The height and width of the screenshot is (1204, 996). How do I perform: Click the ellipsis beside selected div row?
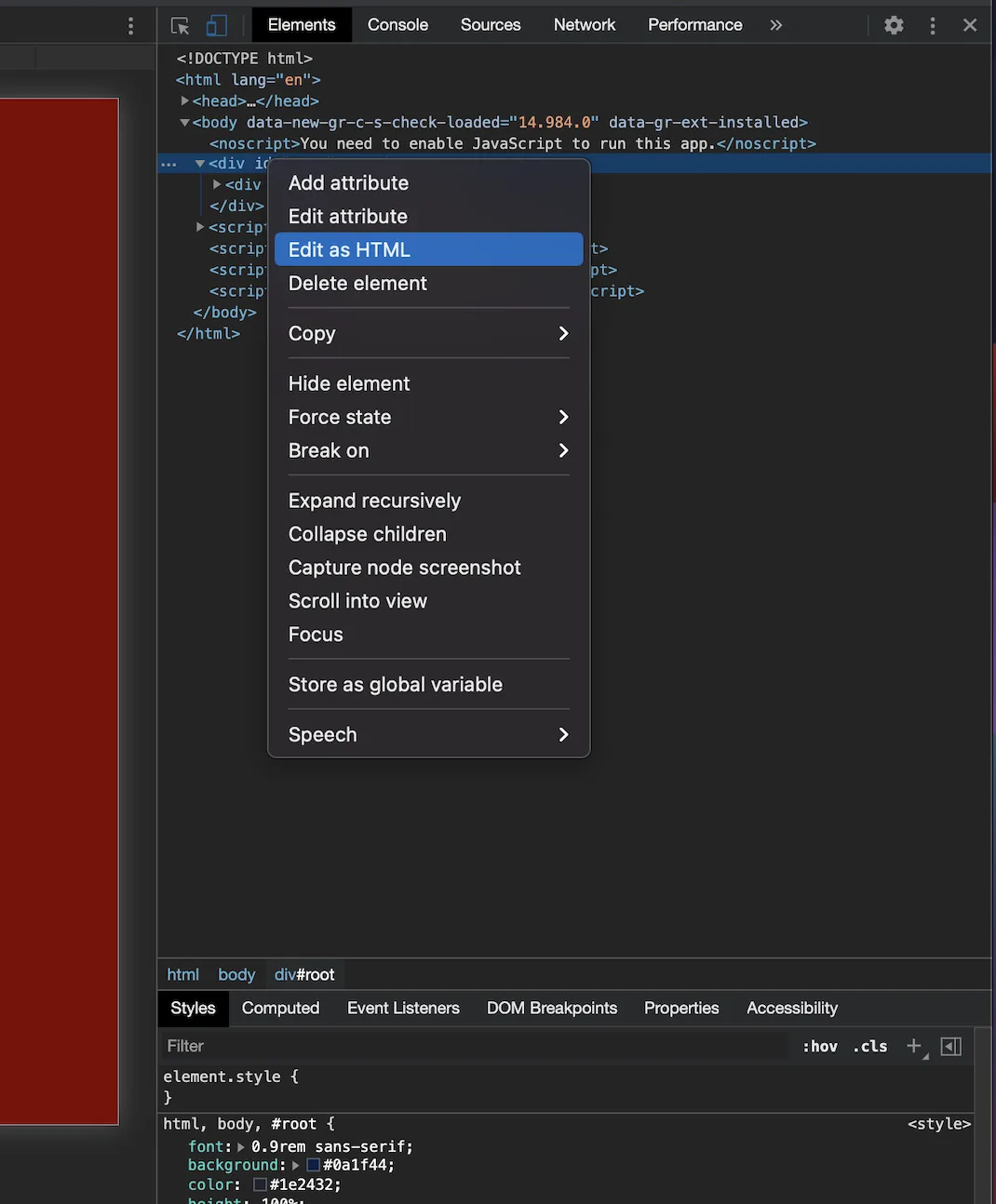click(x=168, y=164)
